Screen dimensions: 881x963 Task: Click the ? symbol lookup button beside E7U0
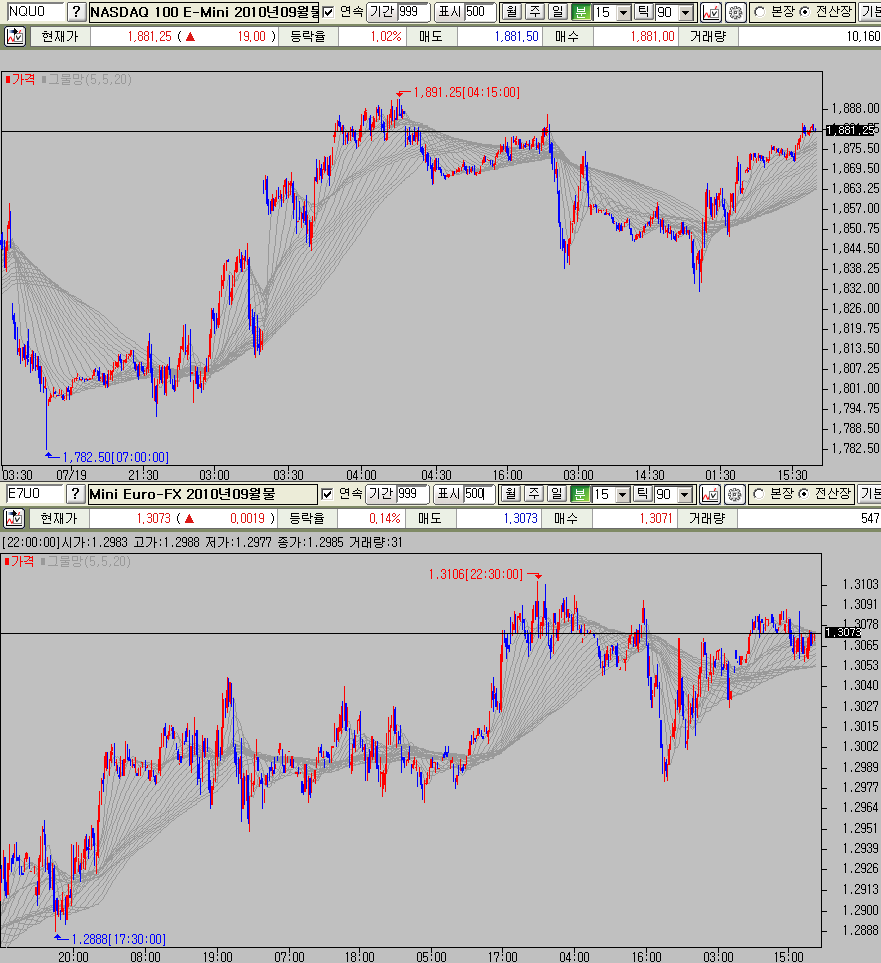pos(75,494)
